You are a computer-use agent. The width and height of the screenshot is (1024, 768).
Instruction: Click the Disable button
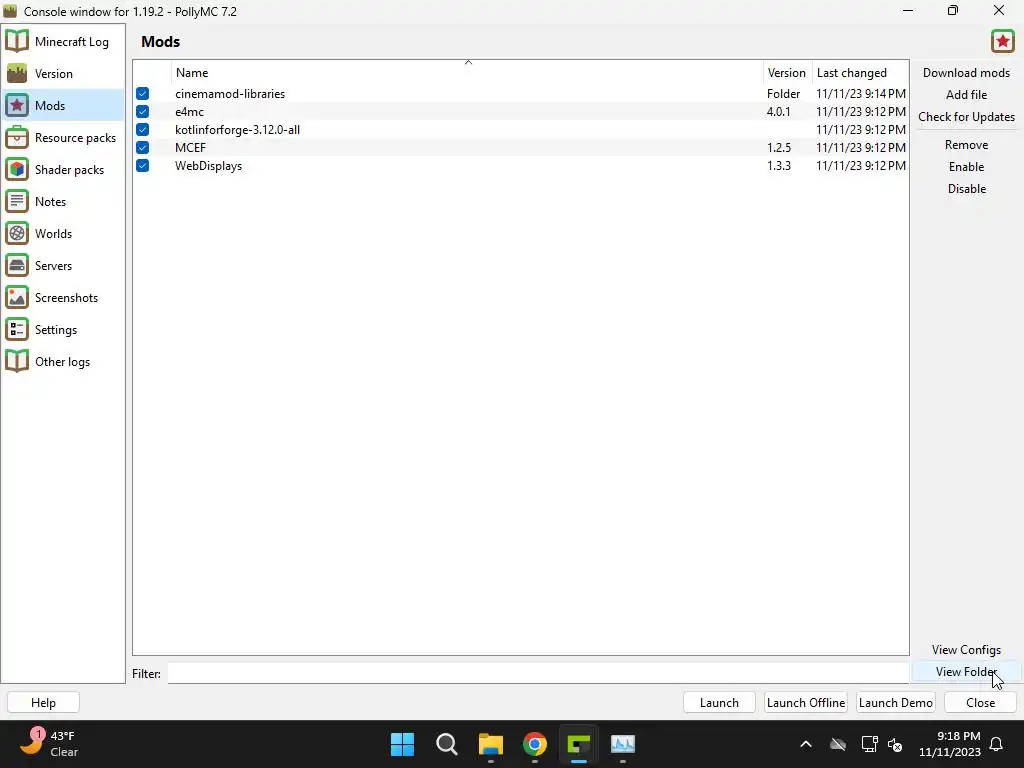[966, 189]
